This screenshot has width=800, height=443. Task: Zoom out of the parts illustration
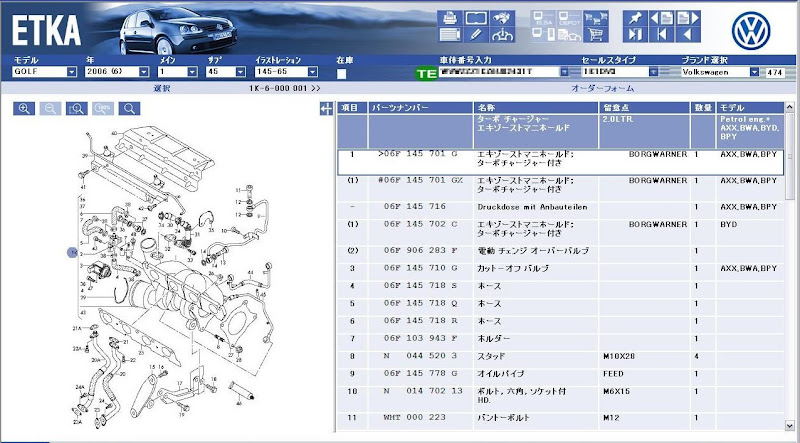51,108
